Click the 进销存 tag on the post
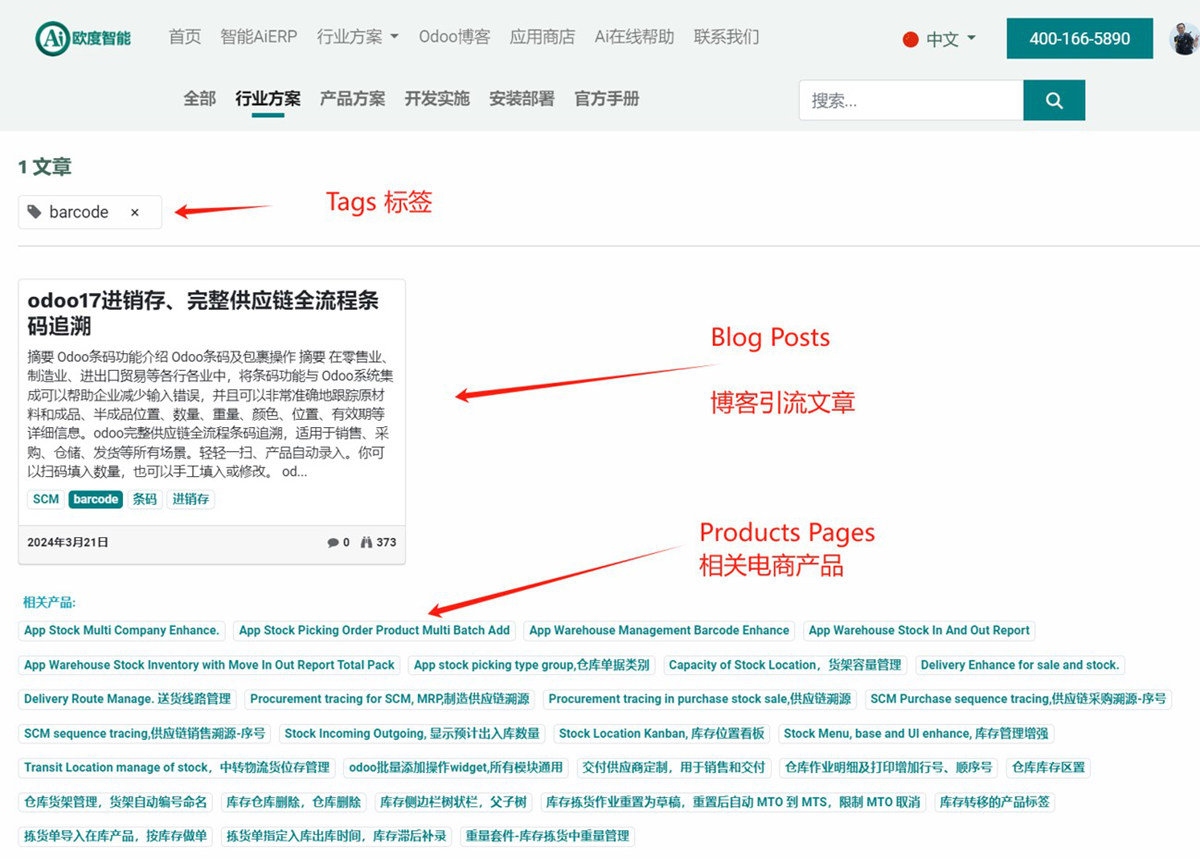The image size is (1200, 859). pos(191,499)
